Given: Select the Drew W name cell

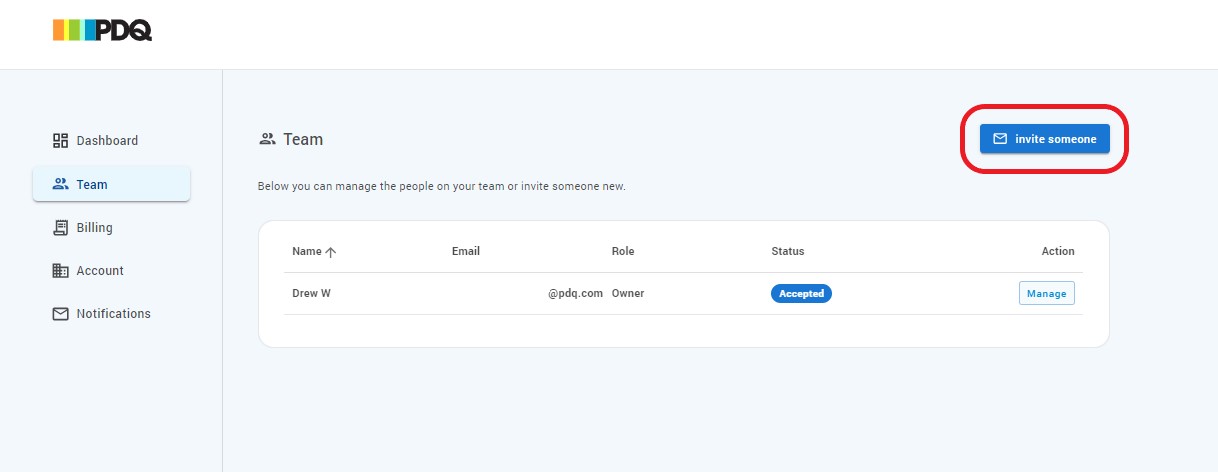Looking at the screenshot, I should (312, 294).
